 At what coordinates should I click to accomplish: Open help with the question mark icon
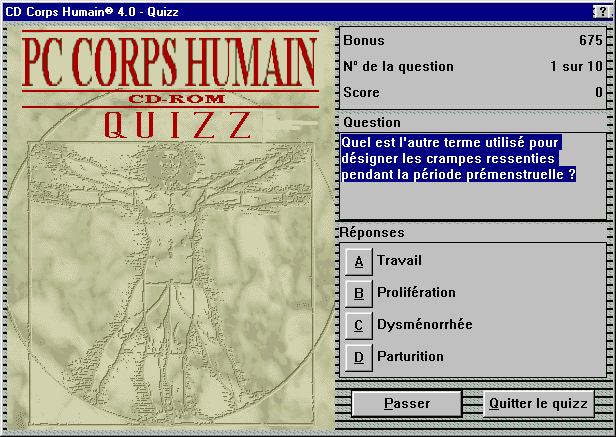click(601, 10)
